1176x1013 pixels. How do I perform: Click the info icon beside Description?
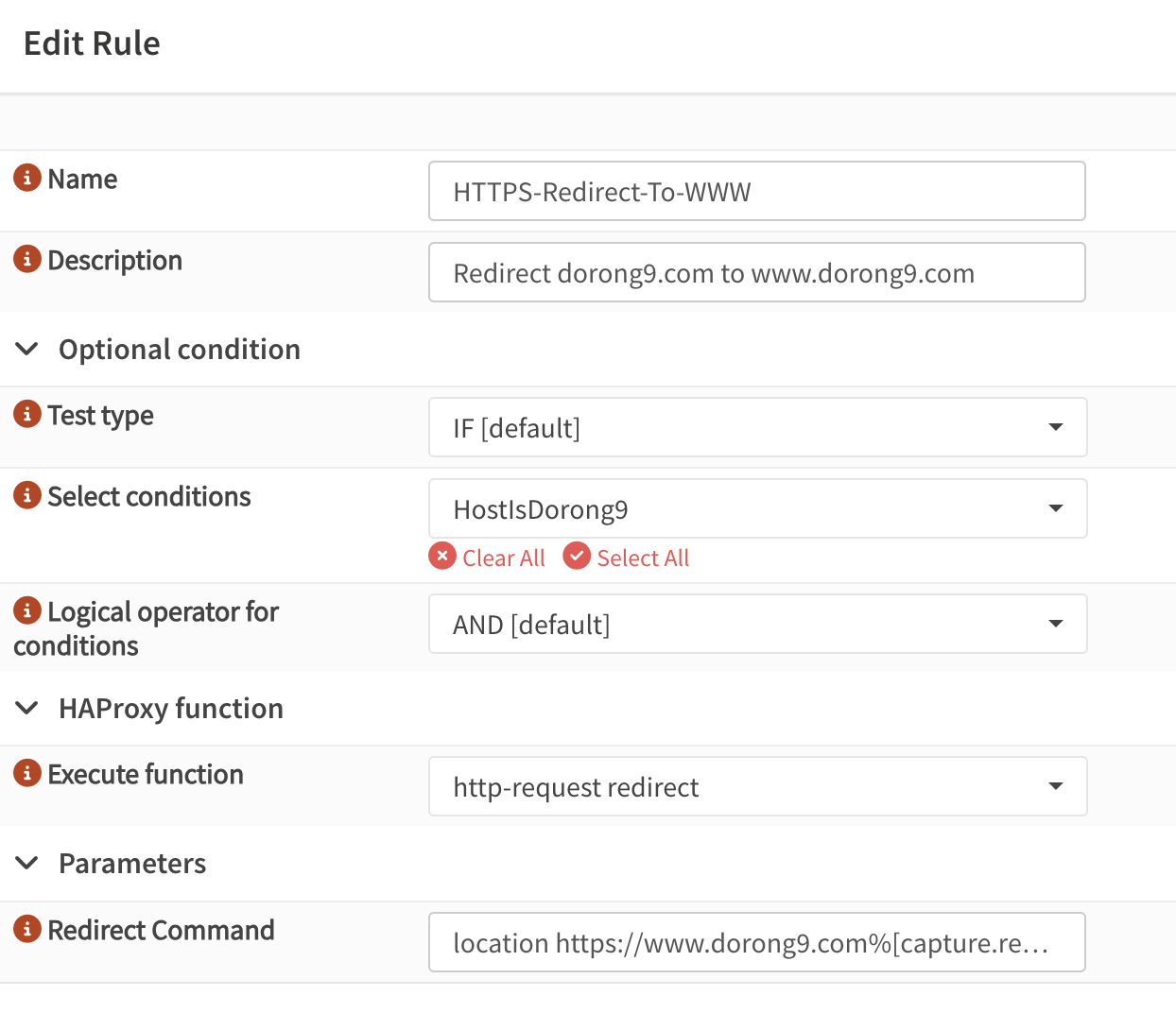tap(27, 259)
